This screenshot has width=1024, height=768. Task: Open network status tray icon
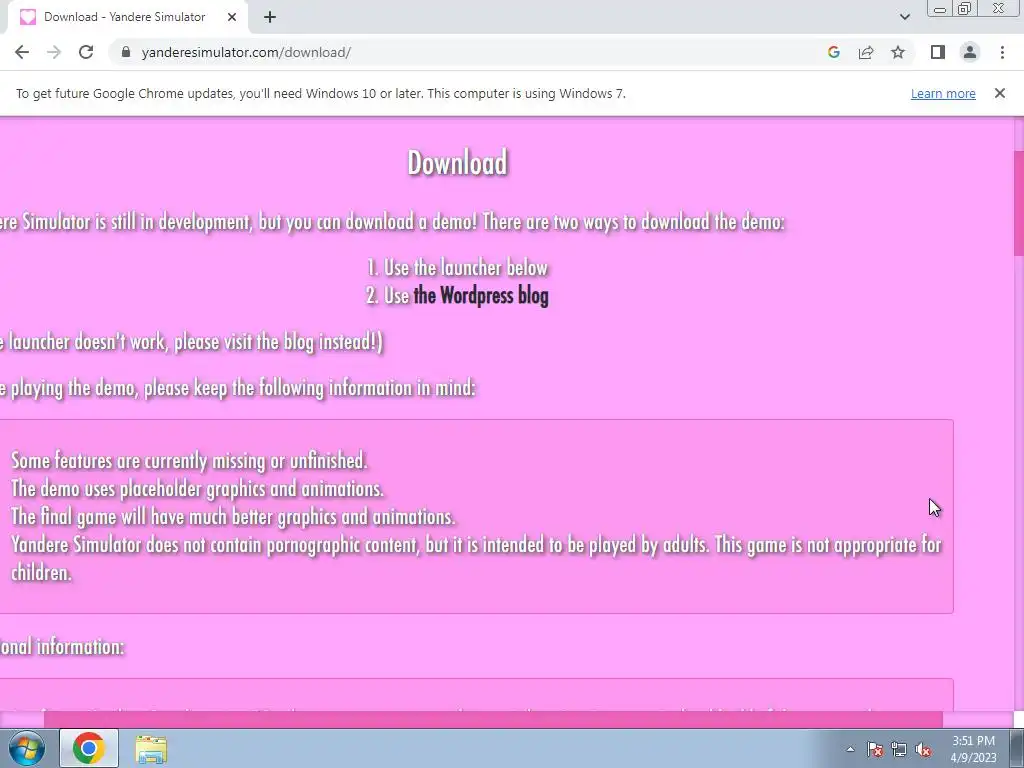pyautogui.click(x=899, y=749)
